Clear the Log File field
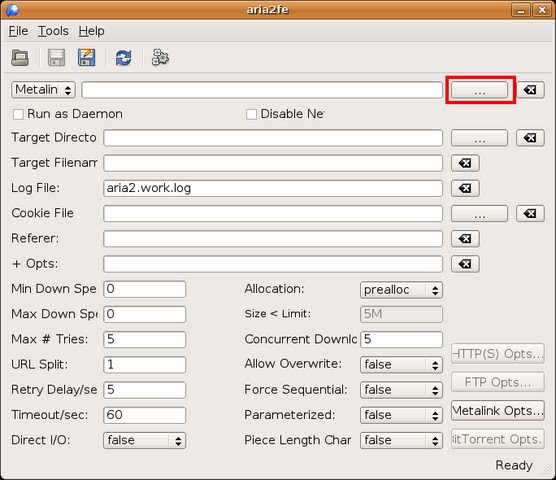The height and width of the screenshot is (480, 556). point(465,188)
